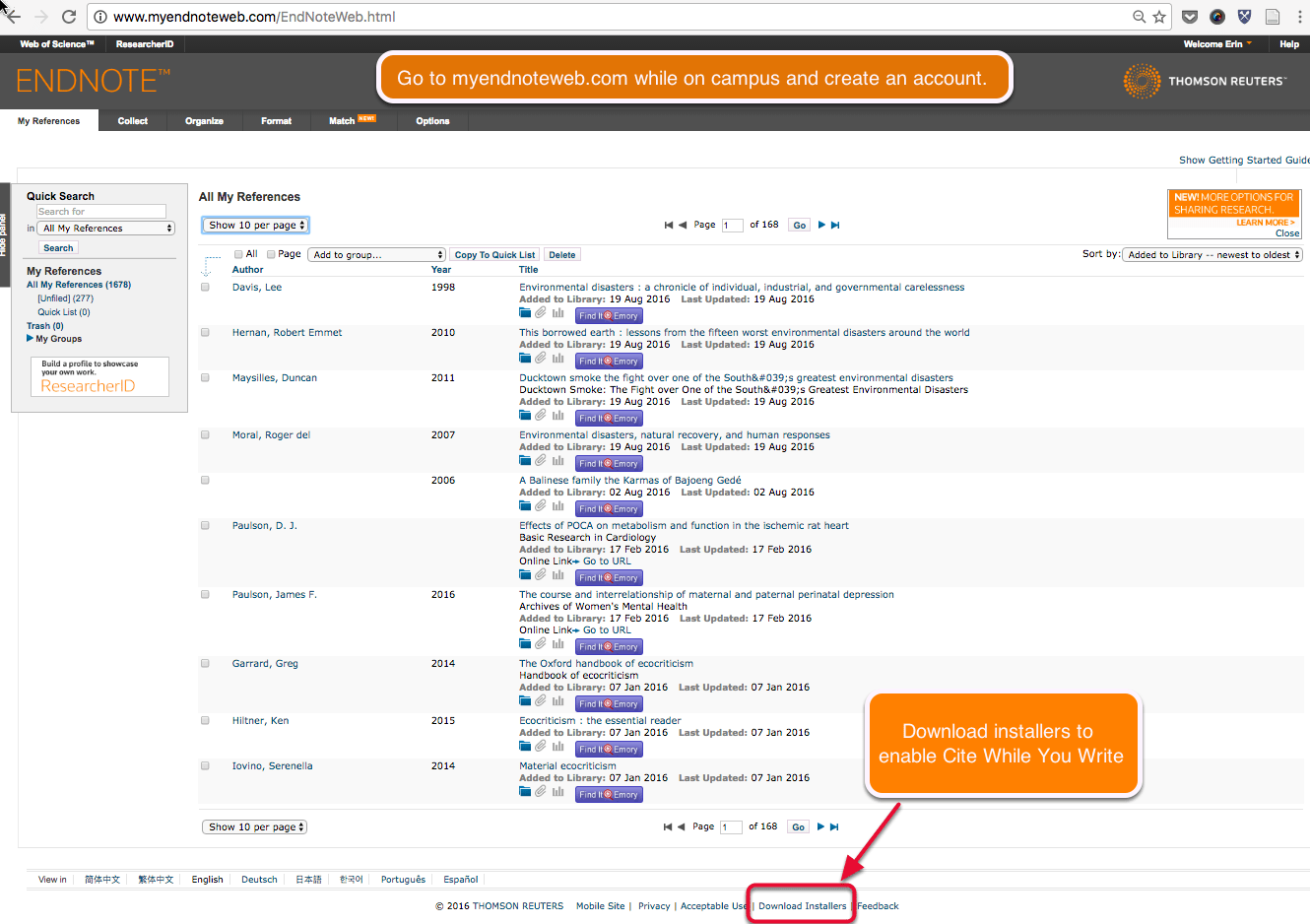
Task: Expand the My Groups tree node
Action: tap(31, 339)
